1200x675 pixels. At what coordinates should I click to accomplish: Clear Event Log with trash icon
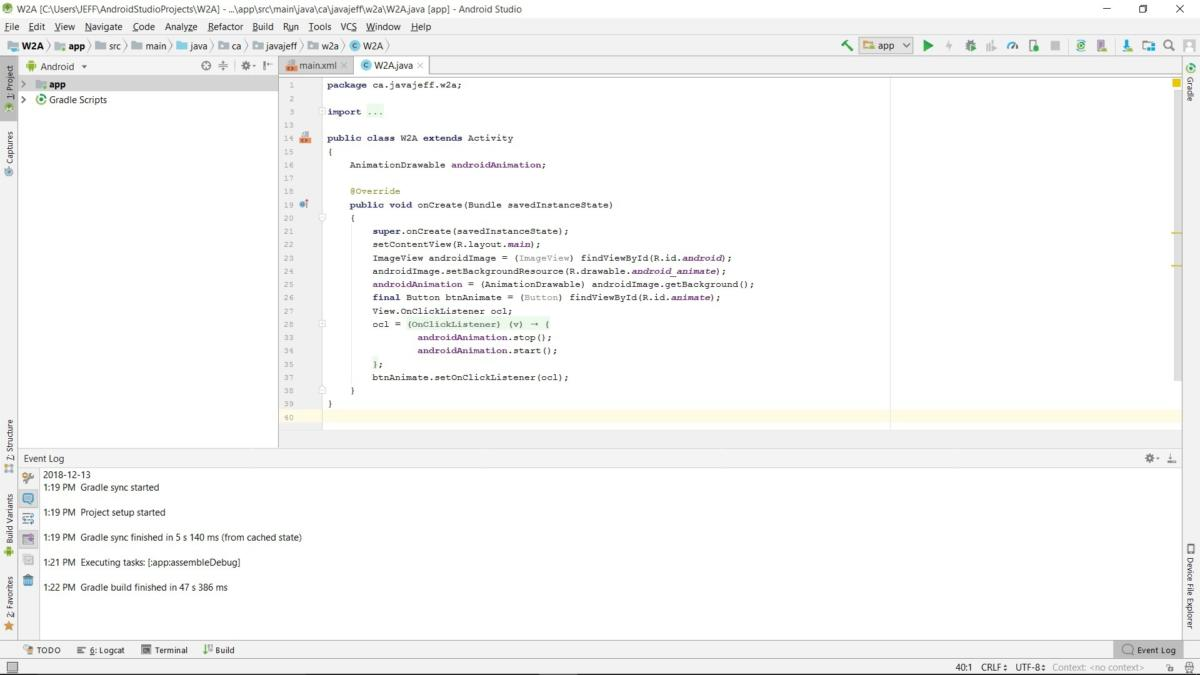[28, 580]
